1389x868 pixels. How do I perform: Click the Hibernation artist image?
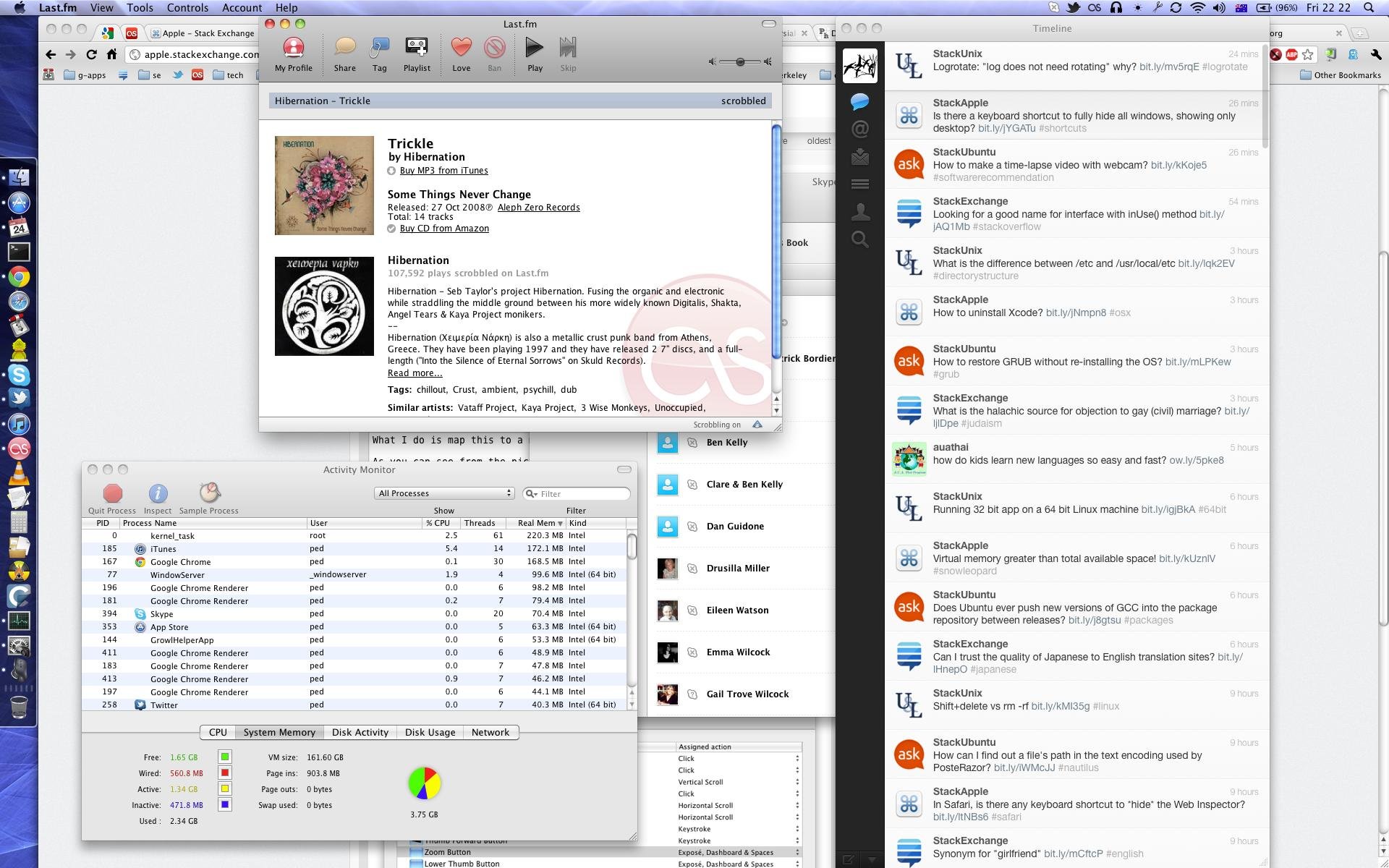[x=324, y=306]
